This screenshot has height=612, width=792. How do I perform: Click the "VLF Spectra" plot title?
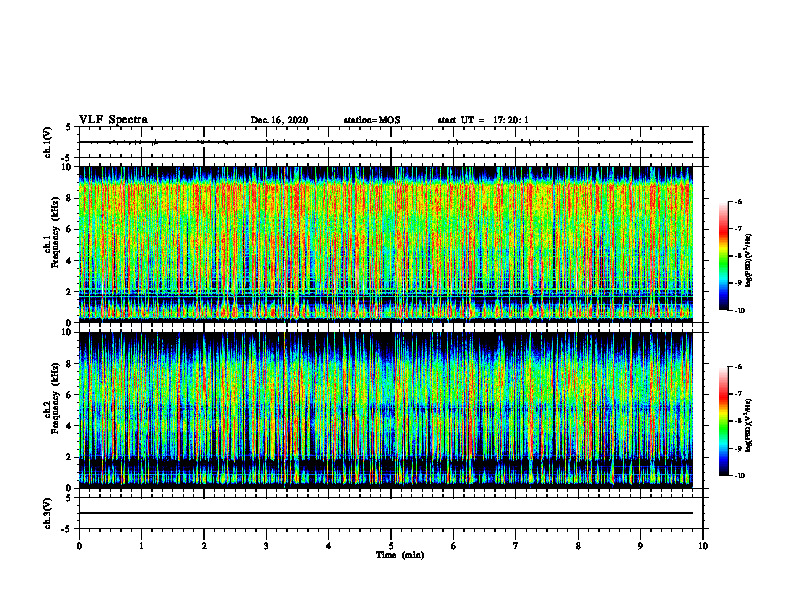coord(114,120)
